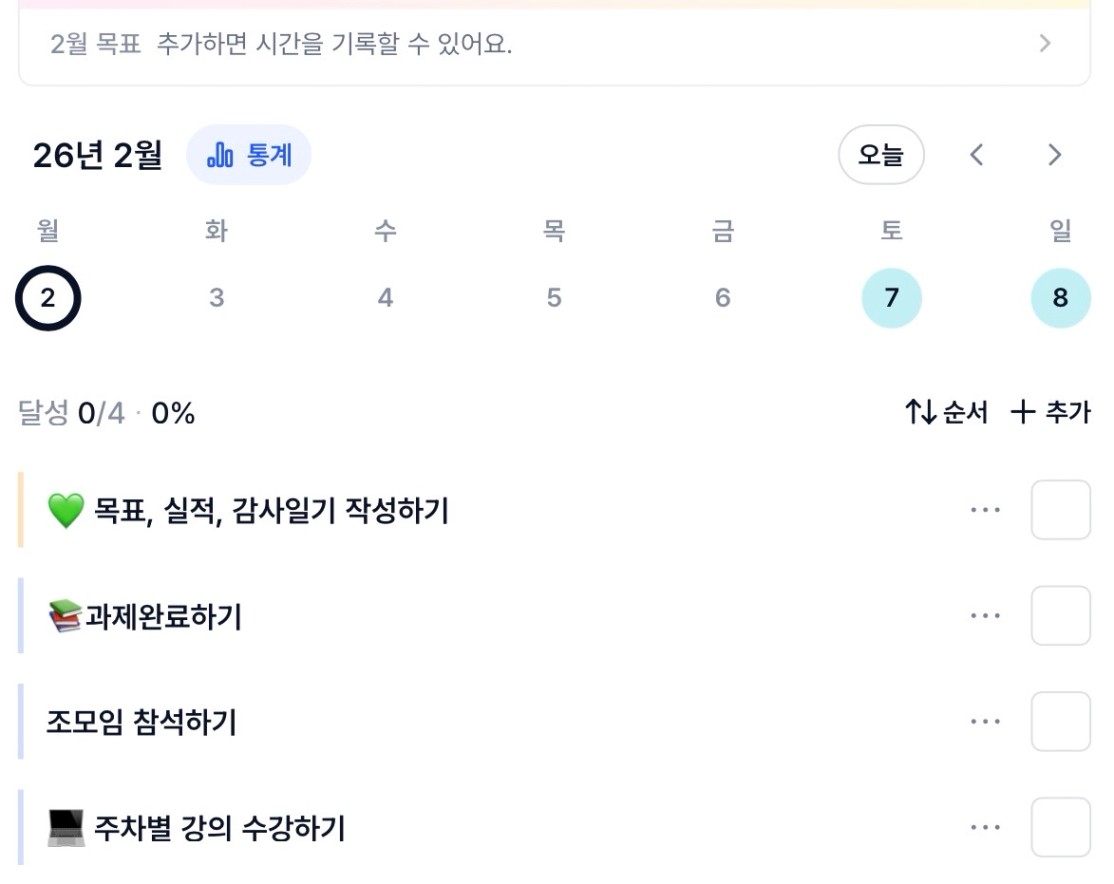Go to the next week arrow
This screenshot has height=884, width=1114.
(1054, 155)
